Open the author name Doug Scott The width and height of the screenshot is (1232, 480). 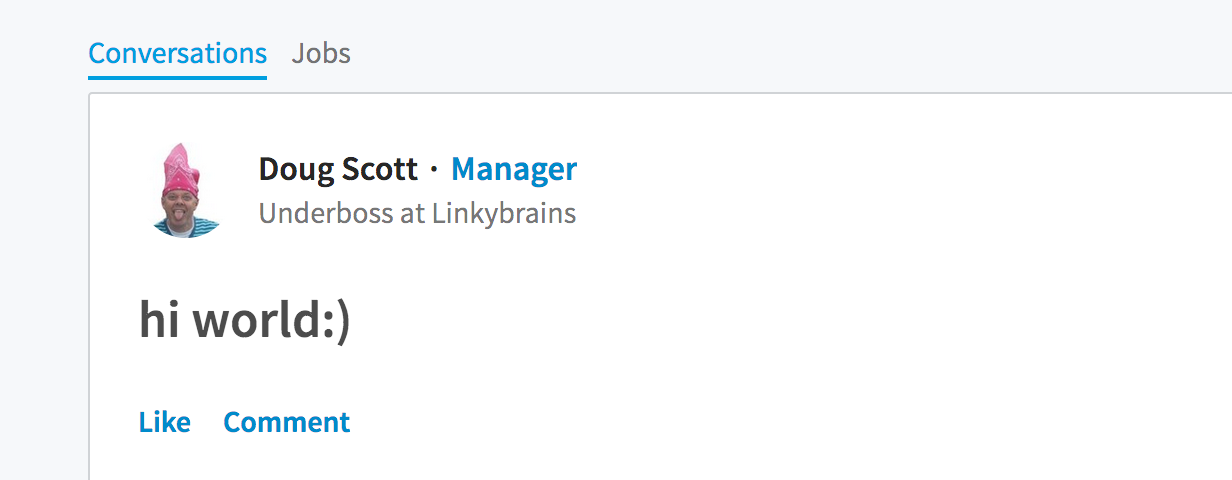(338, 169)
